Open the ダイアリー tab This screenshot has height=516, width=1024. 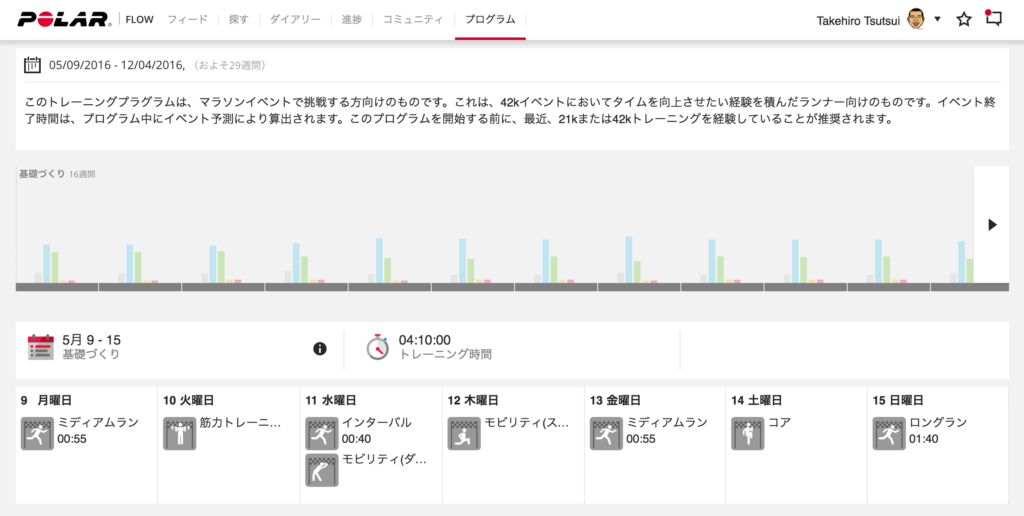tap(295, 19)
